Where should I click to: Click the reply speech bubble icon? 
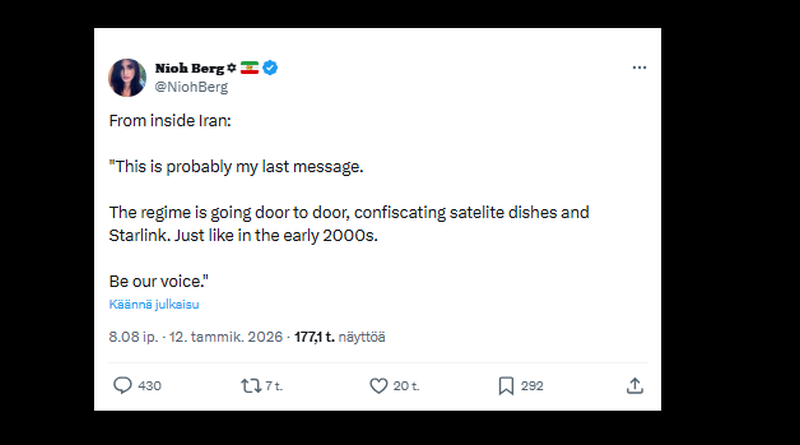(x=123, y=386)
